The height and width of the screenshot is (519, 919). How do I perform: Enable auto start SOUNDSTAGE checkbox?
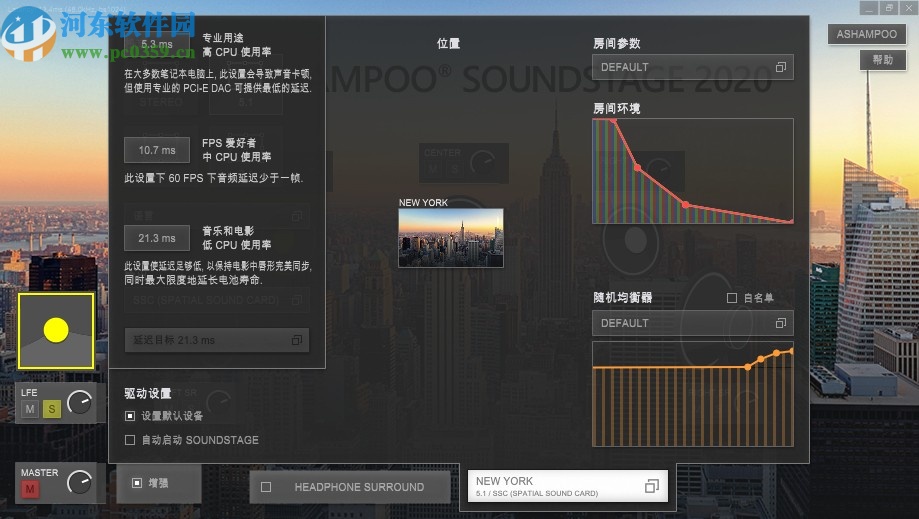(130, 440)
